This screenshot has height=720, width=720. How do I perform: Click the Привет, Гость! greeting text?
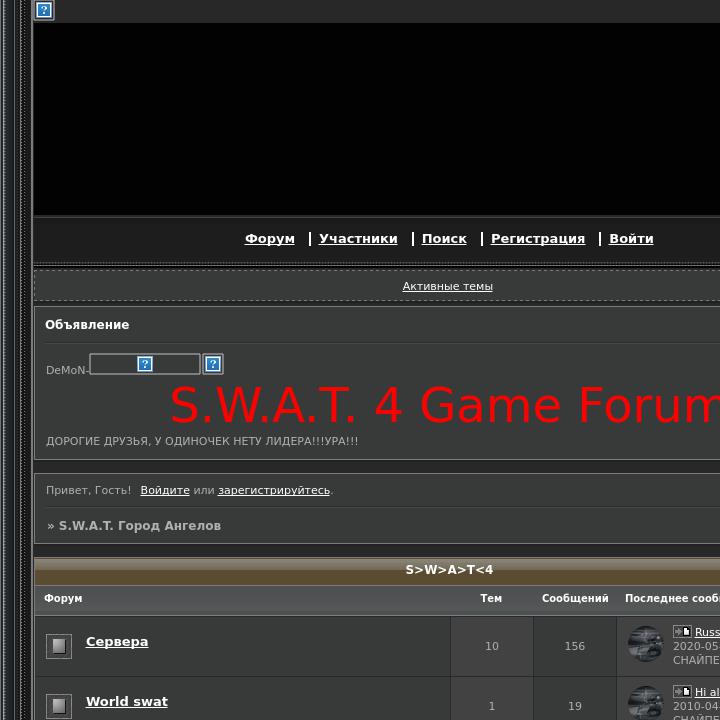89,490
